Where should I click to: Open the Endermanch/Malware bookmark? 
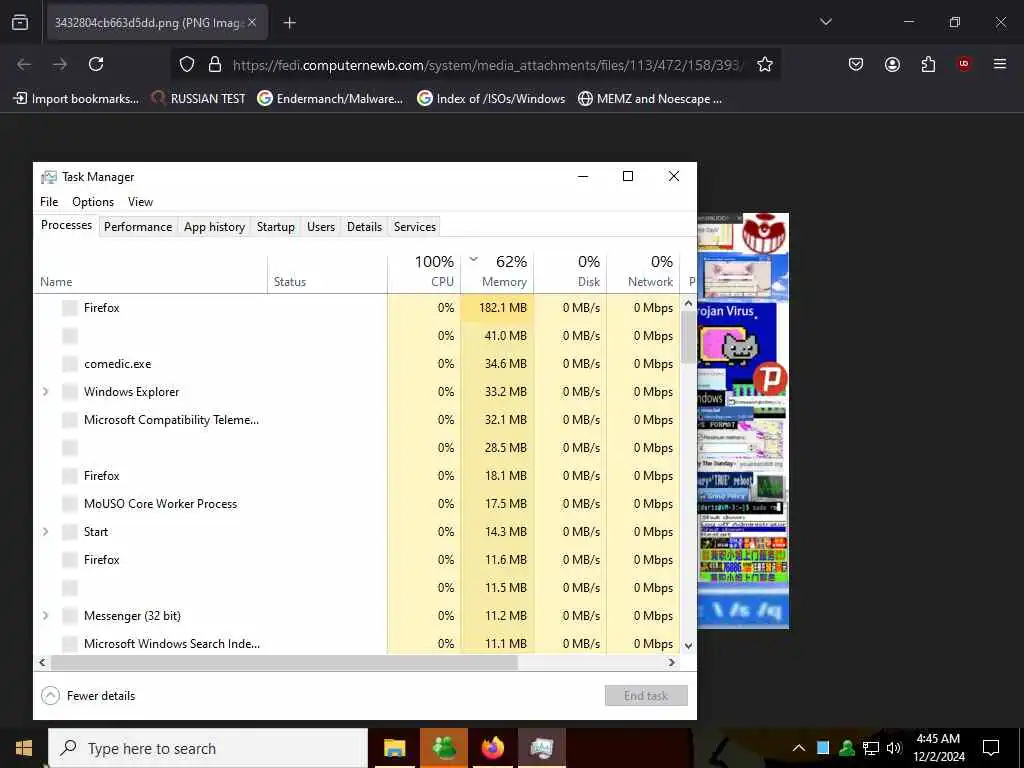click(330, 99)
